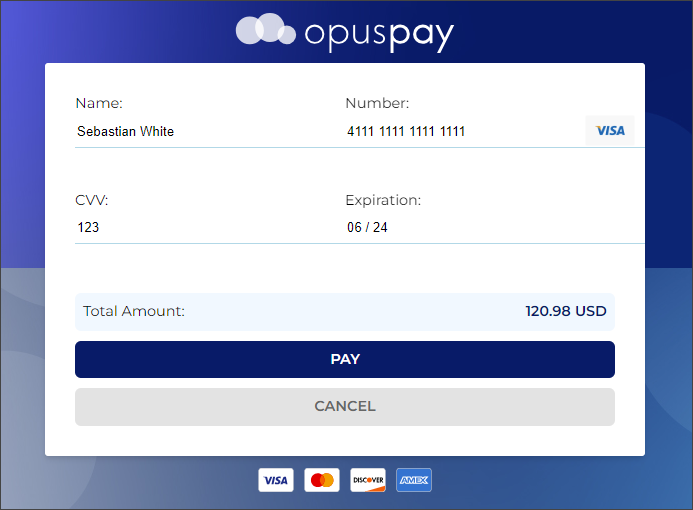Click the Total Amount label
The width and height of the screenshot is (693, 510).
tap(134, 311)
